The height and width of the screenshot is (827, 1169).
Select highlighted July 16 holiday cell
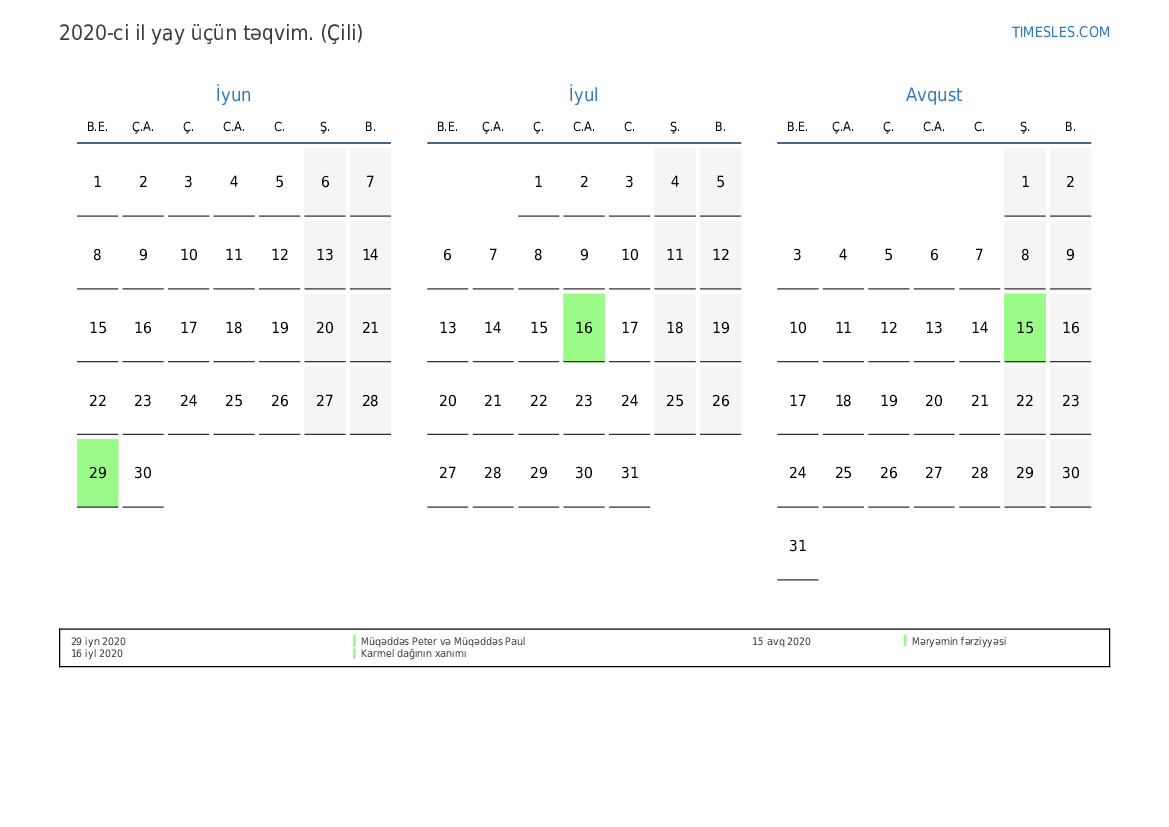point(584,327)
